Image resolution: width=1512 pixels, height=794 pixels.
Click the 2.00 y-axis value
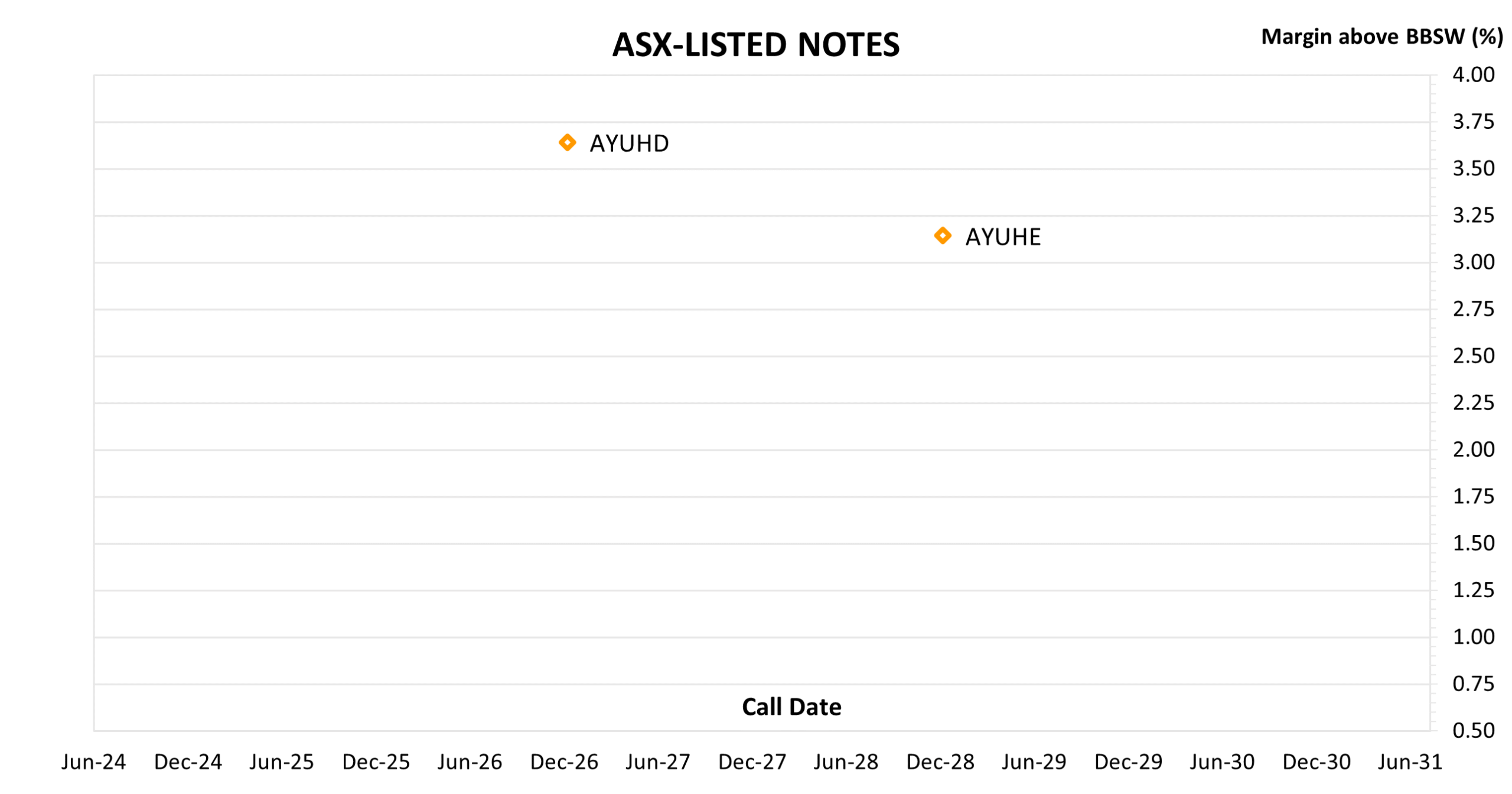(x=1473, y=450)
